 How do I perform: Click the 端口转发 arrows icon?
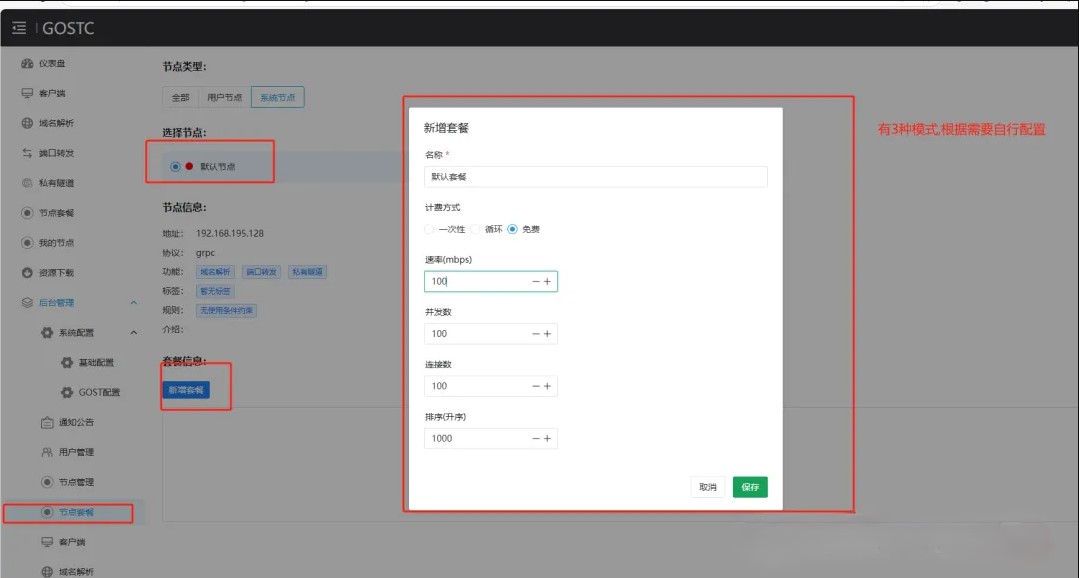click(x=28, y=154)
